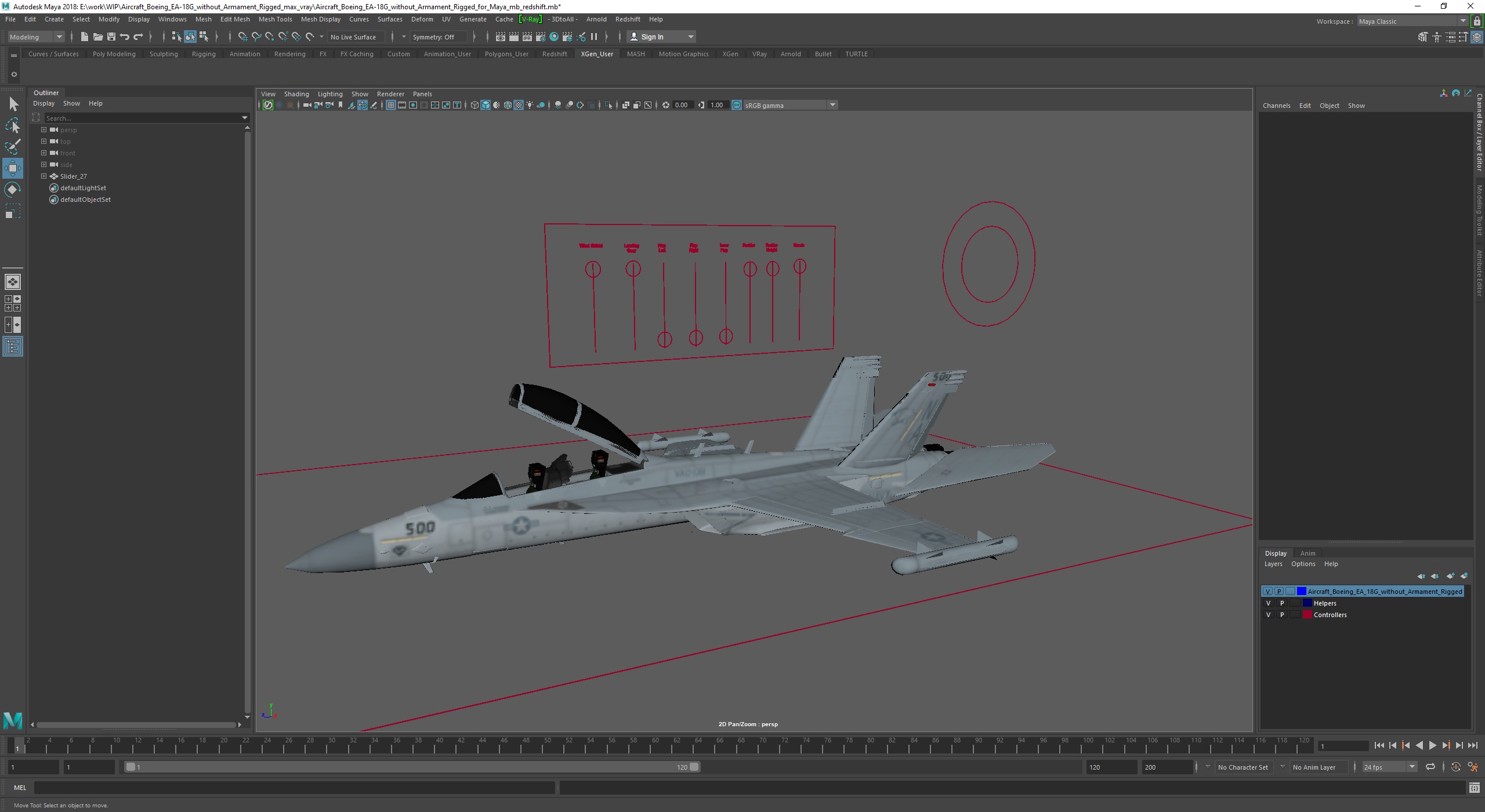Click the pause Viewport 2.0 icon
Viewport: 1485px width, 812px height.
[x=594, y=37]
